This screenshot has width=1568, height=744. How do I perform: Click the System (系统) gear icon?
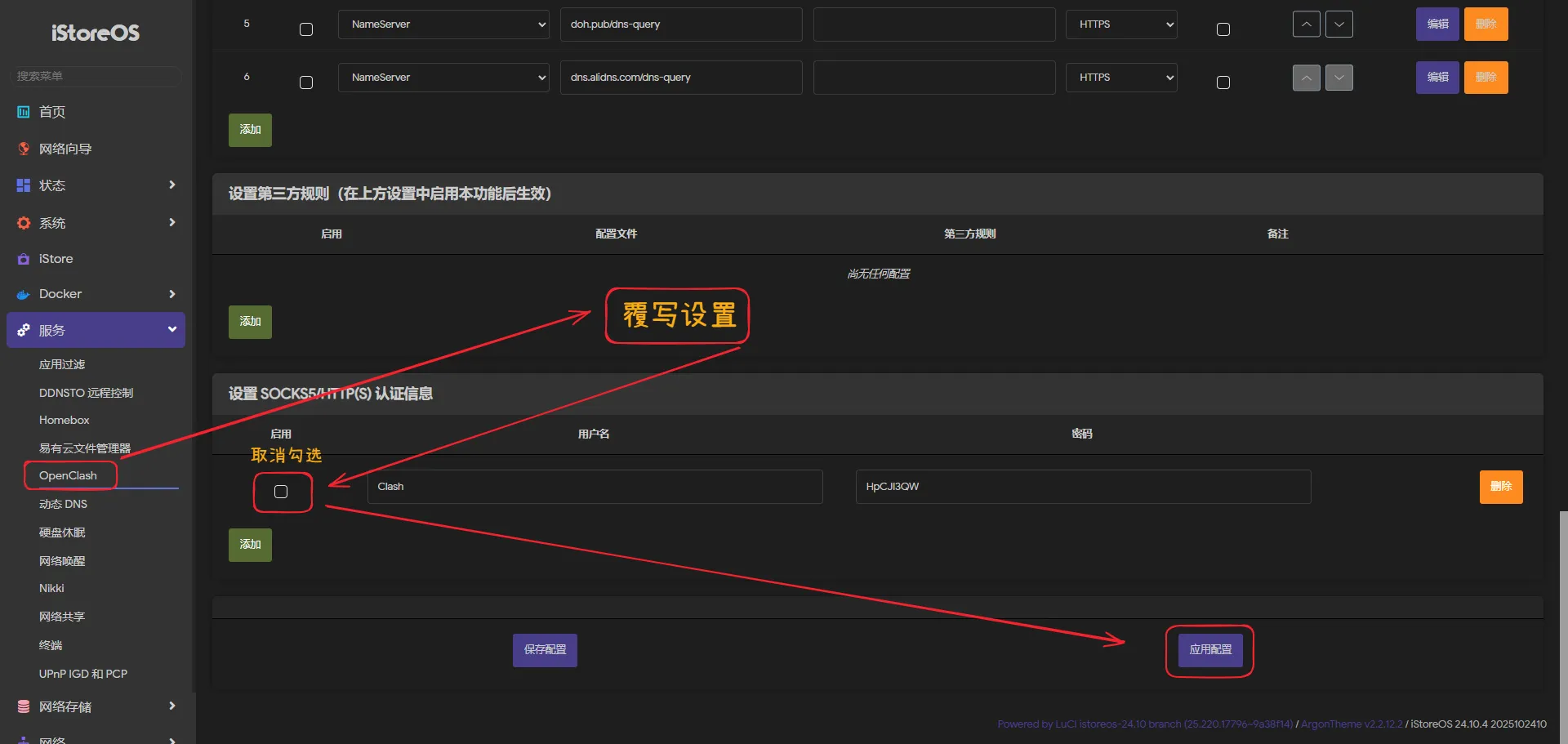click(x=24, y=223)
